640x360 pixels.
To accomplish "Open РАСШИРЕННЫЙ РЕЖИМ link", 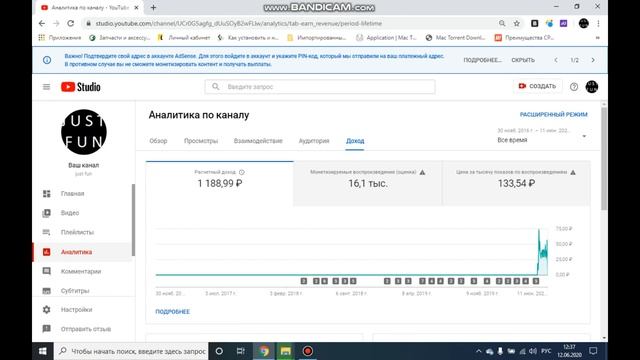I will [553, 115].
